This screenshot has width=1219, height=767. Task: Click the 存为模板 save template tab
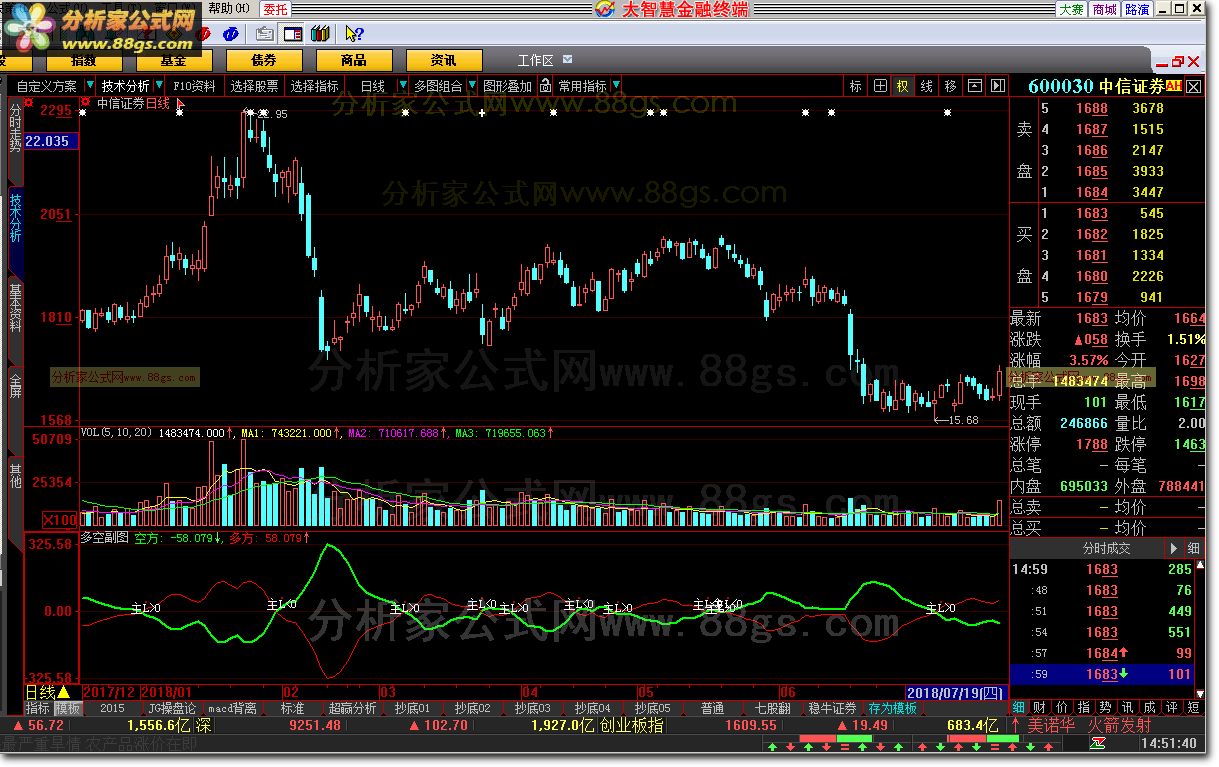click(893, 708)
